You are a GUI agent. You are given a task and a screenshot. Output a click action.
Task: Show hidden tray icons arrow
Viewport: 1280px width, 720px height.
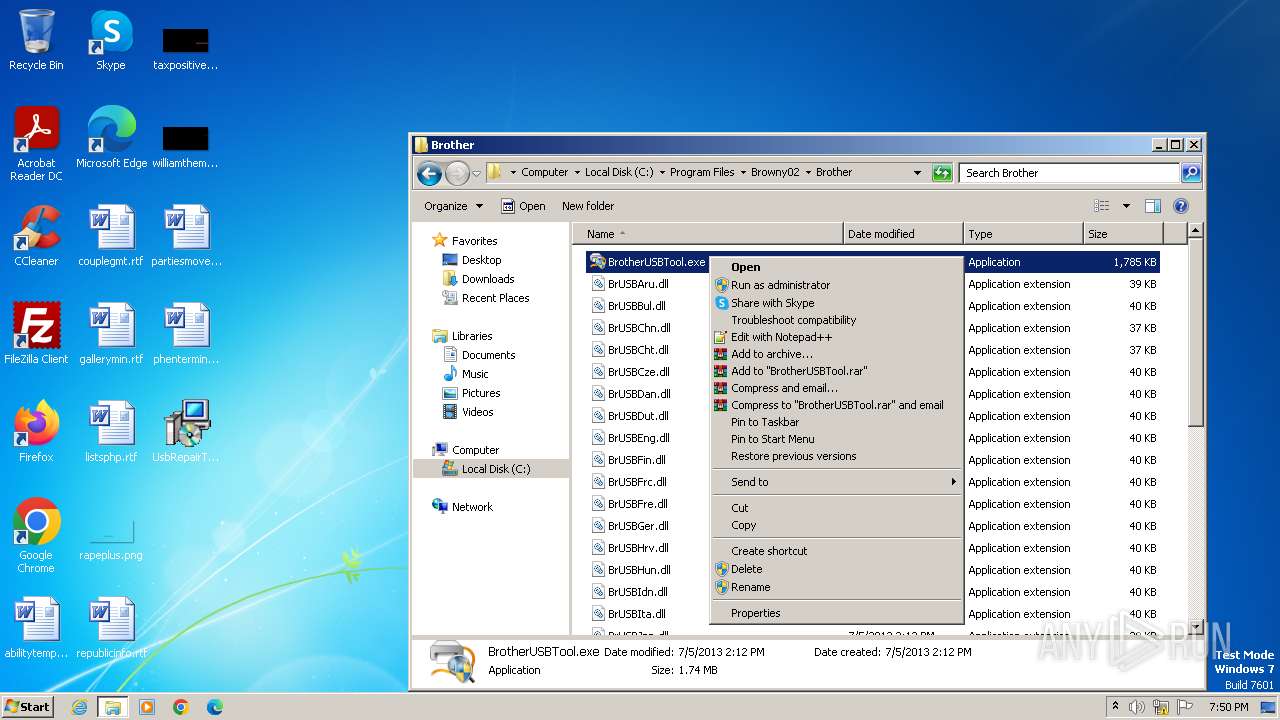click(1115, 706)
